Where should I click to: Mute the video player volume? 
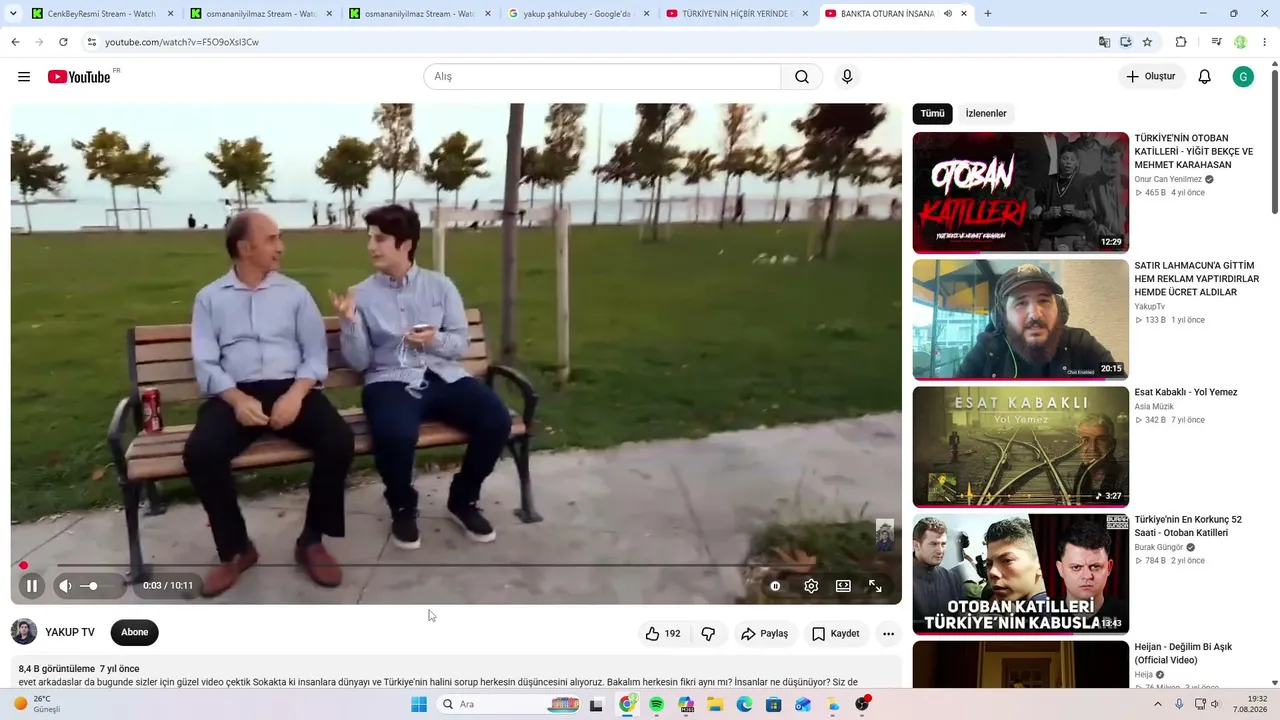[66, 586]
